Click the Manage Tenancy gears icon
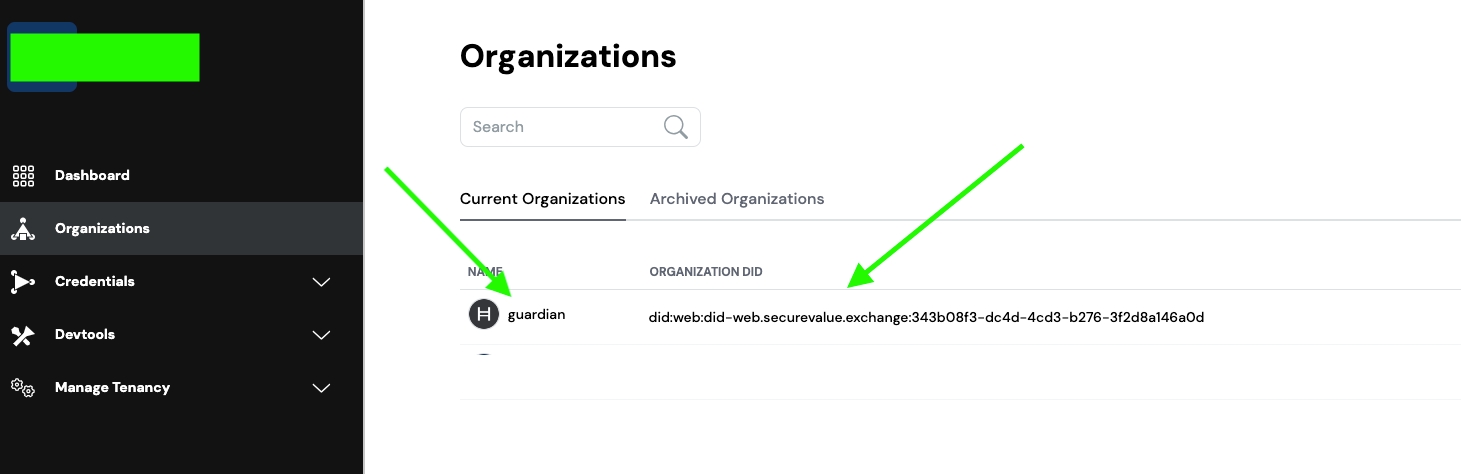1461x474 pixels. point(23,388)
